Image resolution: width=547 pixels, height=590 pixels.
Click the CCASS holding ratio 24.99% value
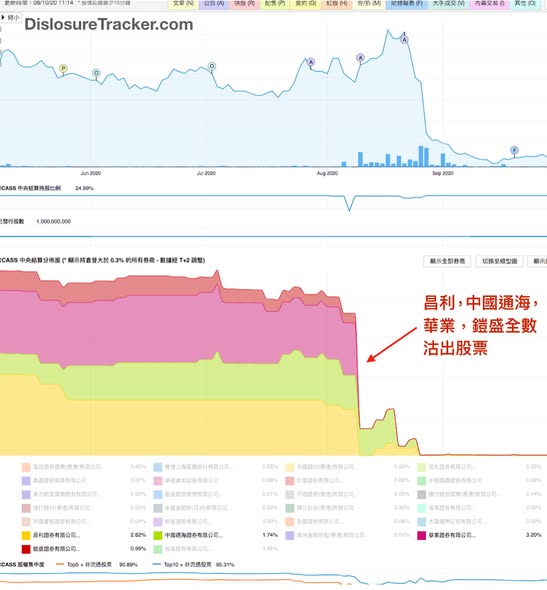[x=84, y=188]
